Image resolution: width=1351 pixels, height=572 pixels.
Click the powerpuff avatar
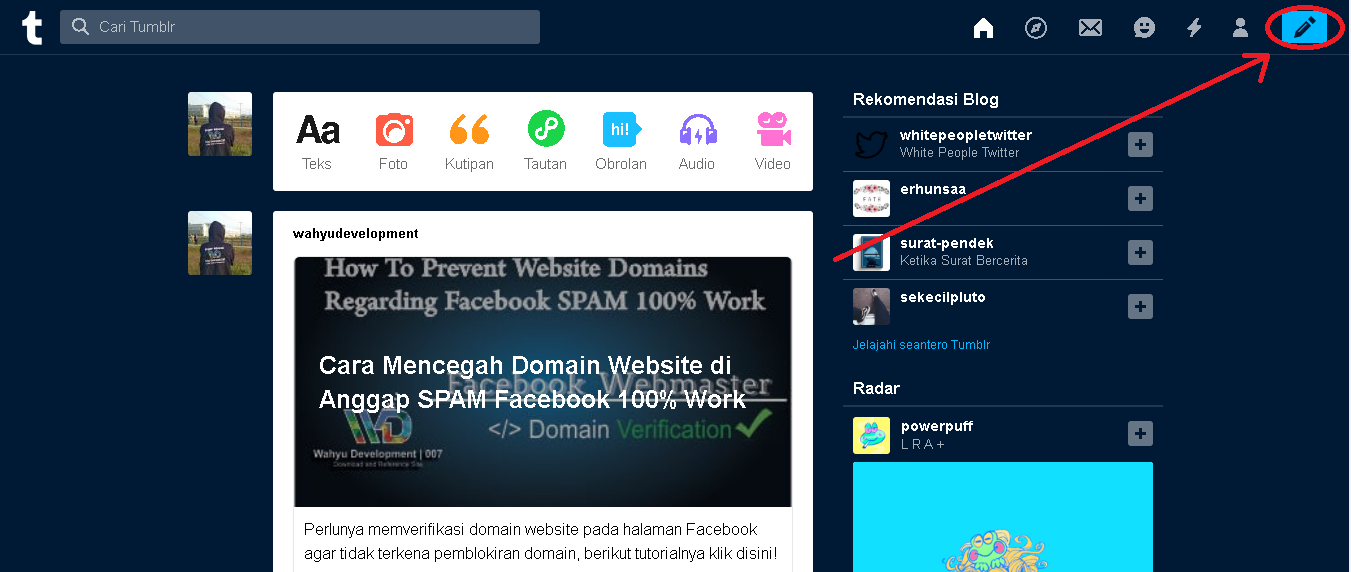tap(871, 436)
